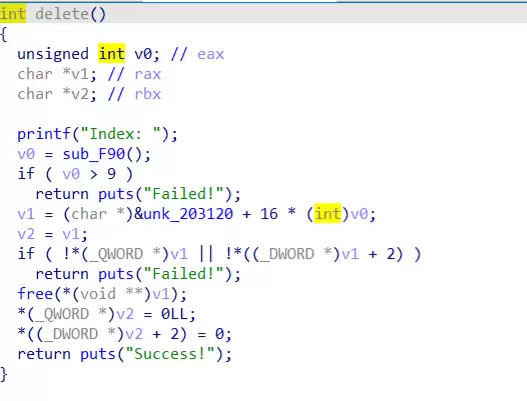Select the 0LL assignment value
The height and width of the screenshot is (401, 527).
[174, 314]
